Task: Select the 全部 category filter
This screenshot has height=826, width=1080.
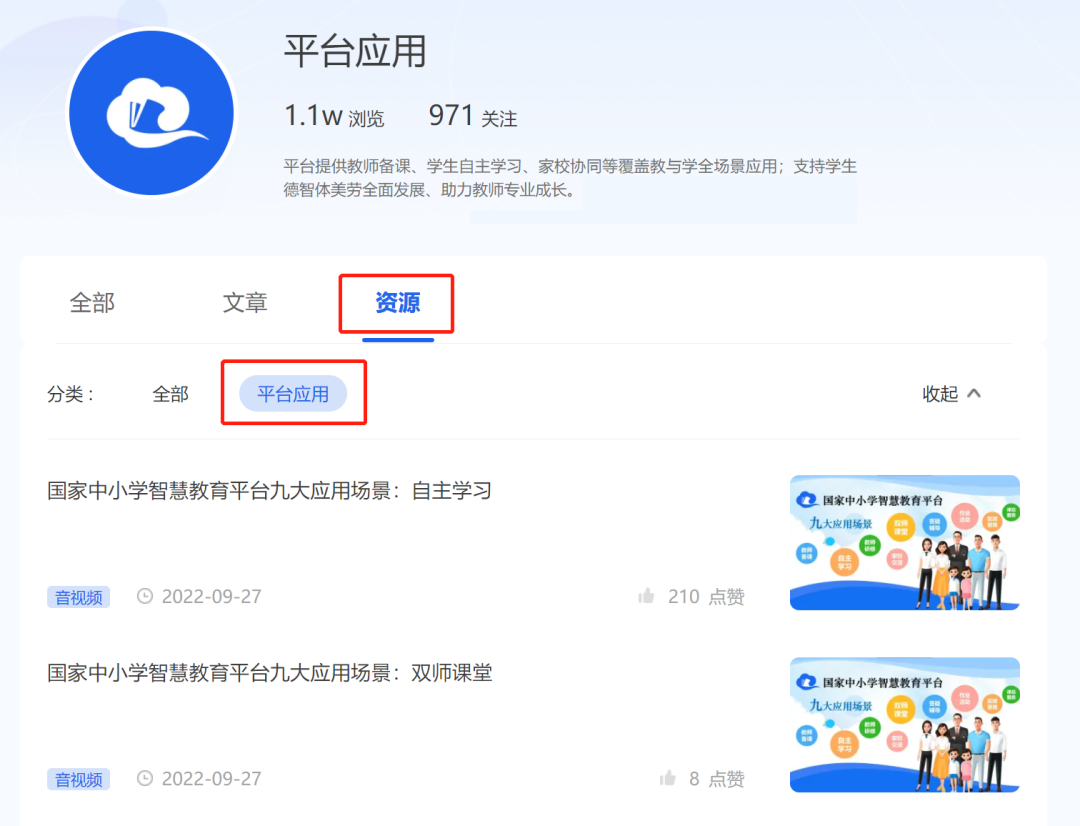Action: (x=170, y=394)
